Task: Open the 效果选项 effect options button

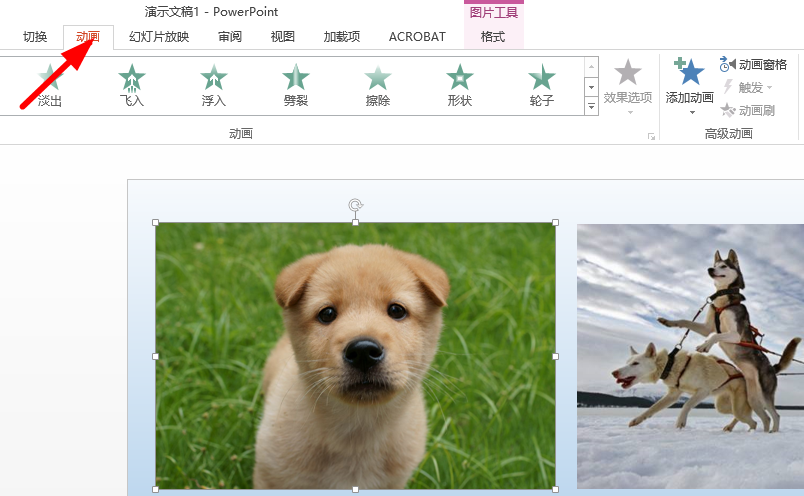Action: 628,86
